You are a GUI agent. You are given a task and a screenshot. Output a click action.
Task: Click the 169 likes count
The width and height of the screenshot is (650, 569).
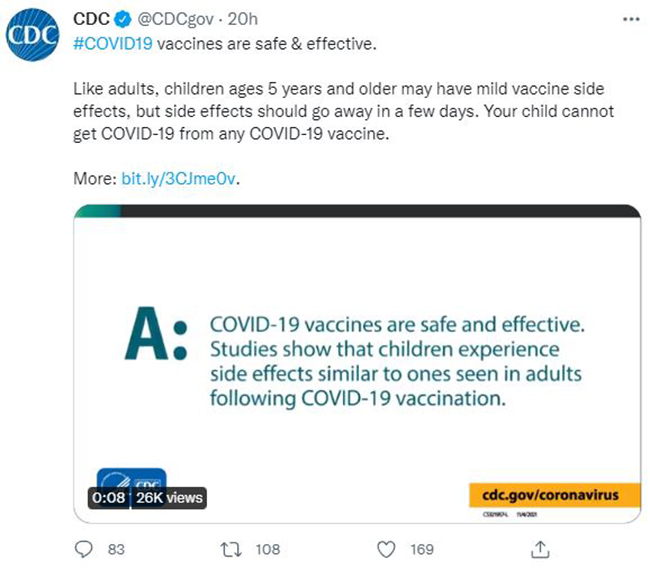click(x=422, y=550)
